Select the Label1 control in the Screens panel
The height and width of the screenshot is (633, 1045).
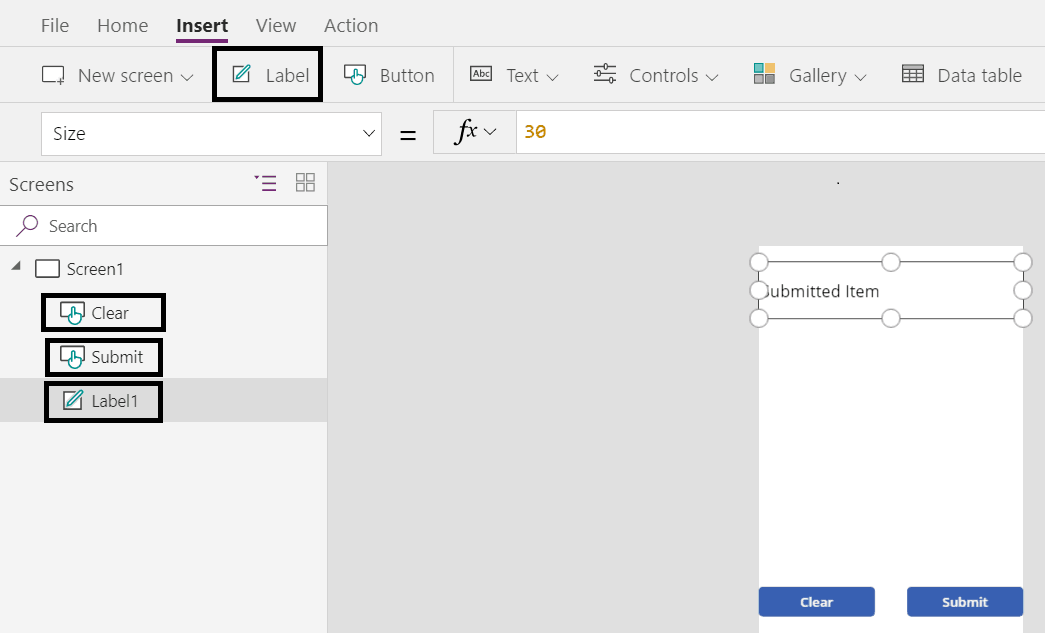point(103,401)
